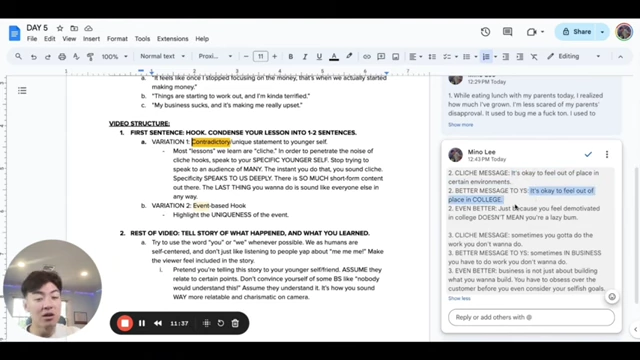Rewind the recording
This screenshot has width=640, height=360.
158,323
